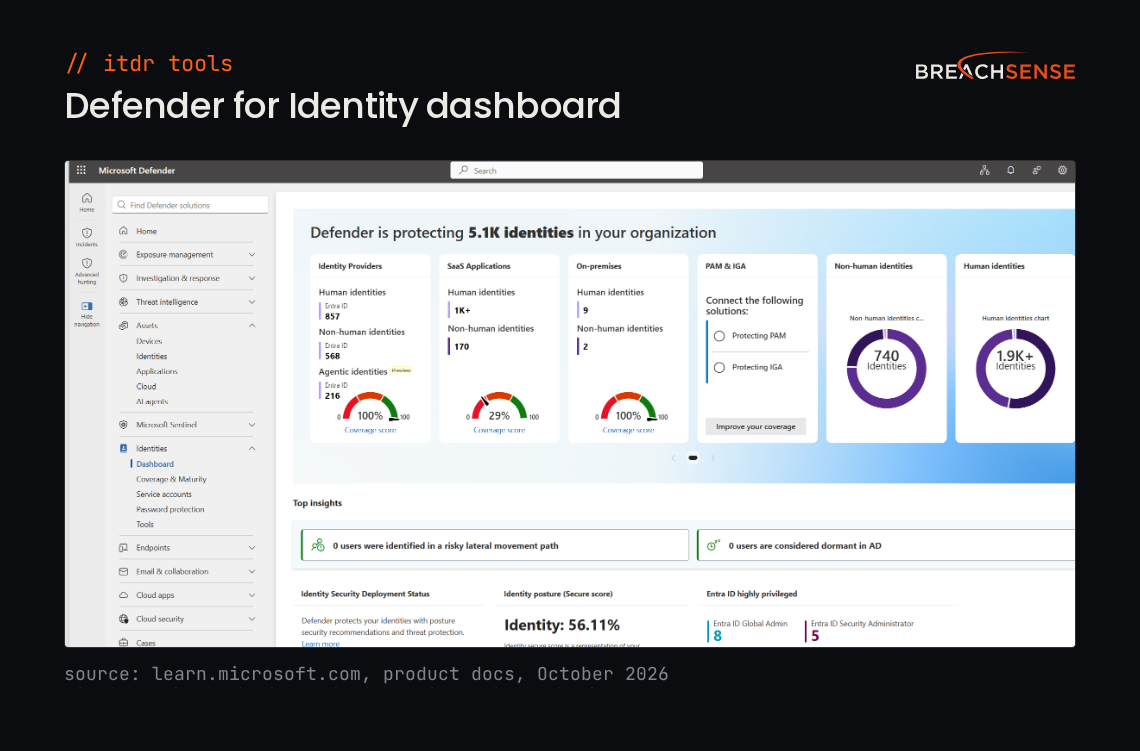
Task: Click the Cloud apps cloud icon
Action: (123, 595)
